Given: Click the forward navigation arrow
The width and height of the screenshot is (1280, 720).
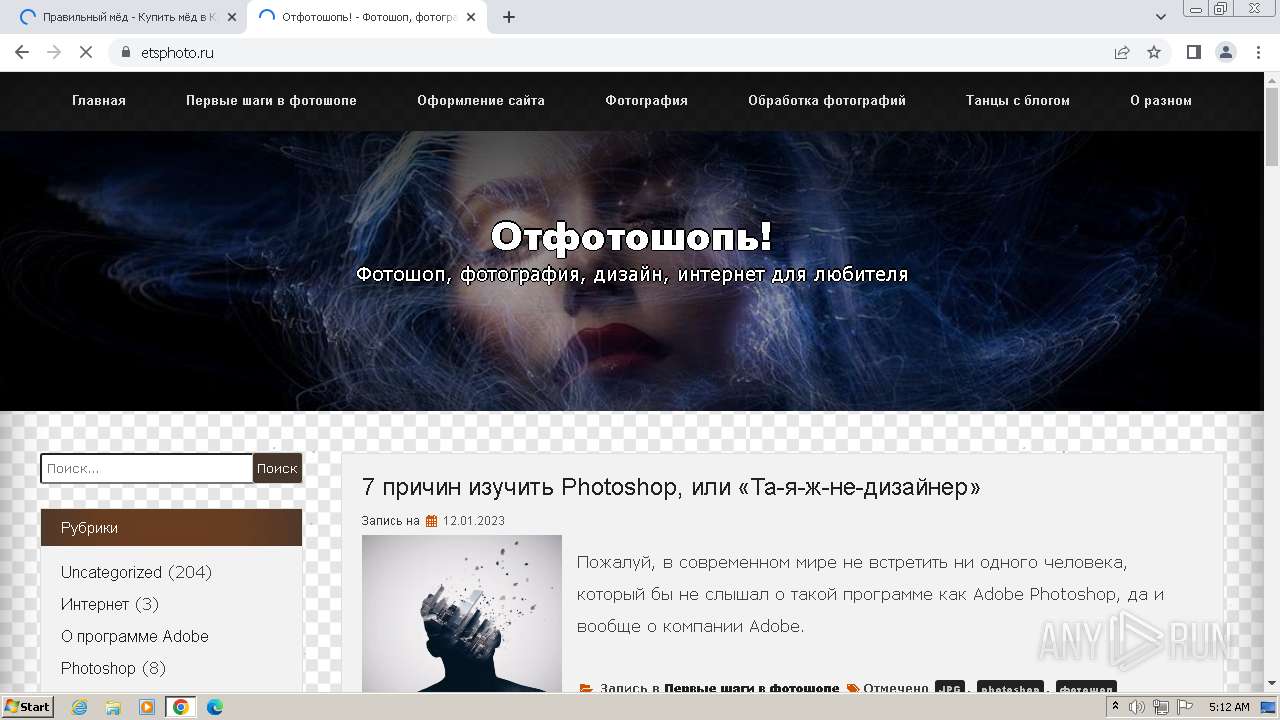Looking at the screenshot, I should pyautogui.click(x=54, y=52).
